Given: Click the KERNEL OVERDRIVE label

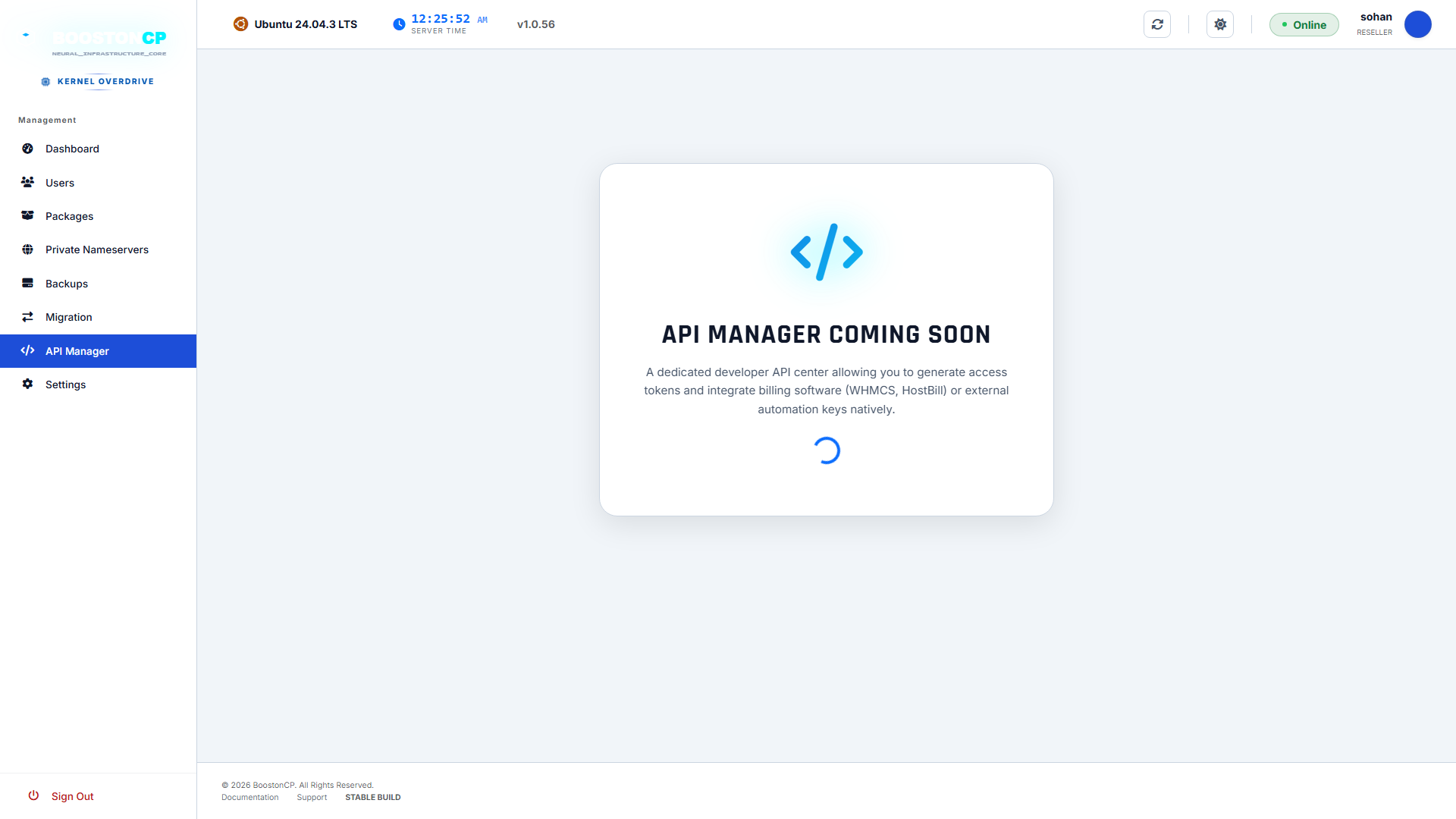Looking at the screenshot, I should [x=105, y=81].
